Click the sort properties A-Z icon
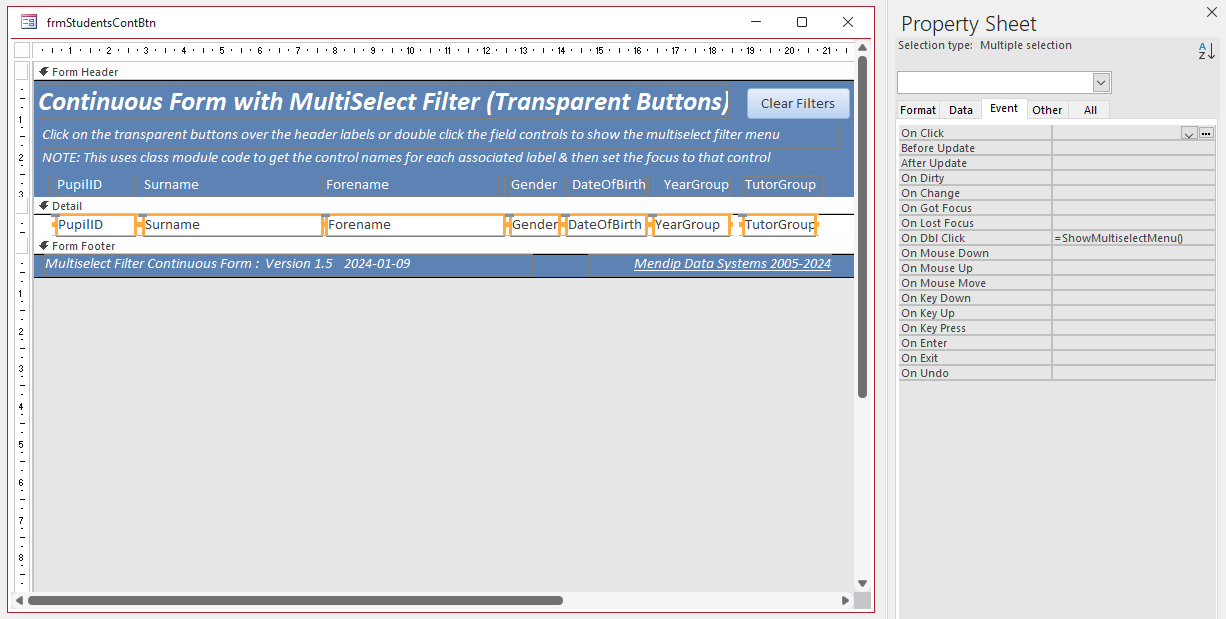Image resolution: width=1226 pixels, height=619 pixels. pos(1206,51)
